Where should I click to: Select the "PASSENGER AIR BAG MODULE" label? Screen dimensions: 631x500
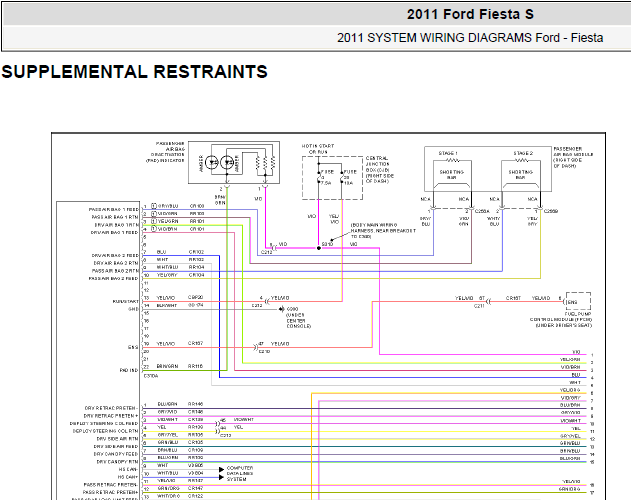573,157
